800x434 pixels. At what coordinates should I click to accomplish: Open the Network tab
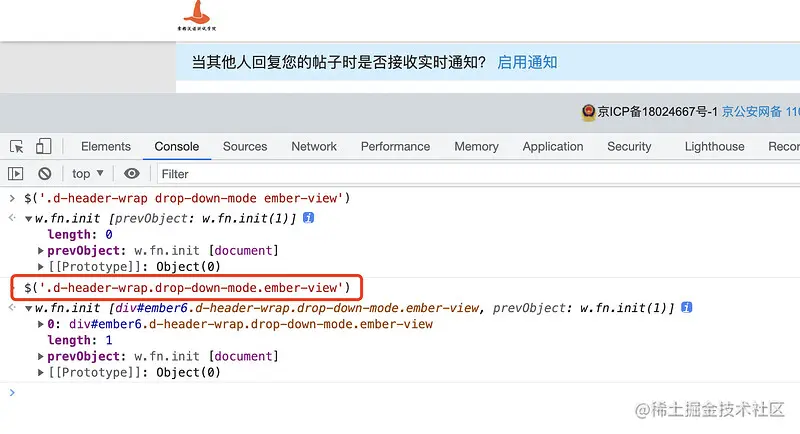click(314, 146)
